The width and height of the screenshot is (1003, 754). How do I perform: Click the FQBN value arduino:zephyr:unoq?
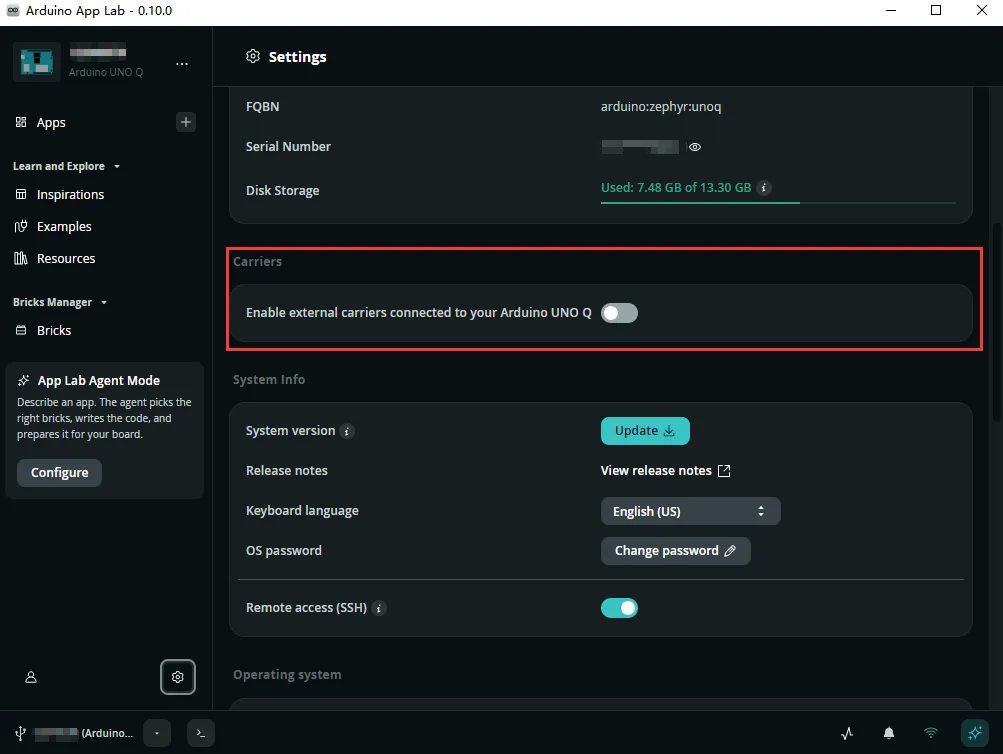[x=661, y=107]
